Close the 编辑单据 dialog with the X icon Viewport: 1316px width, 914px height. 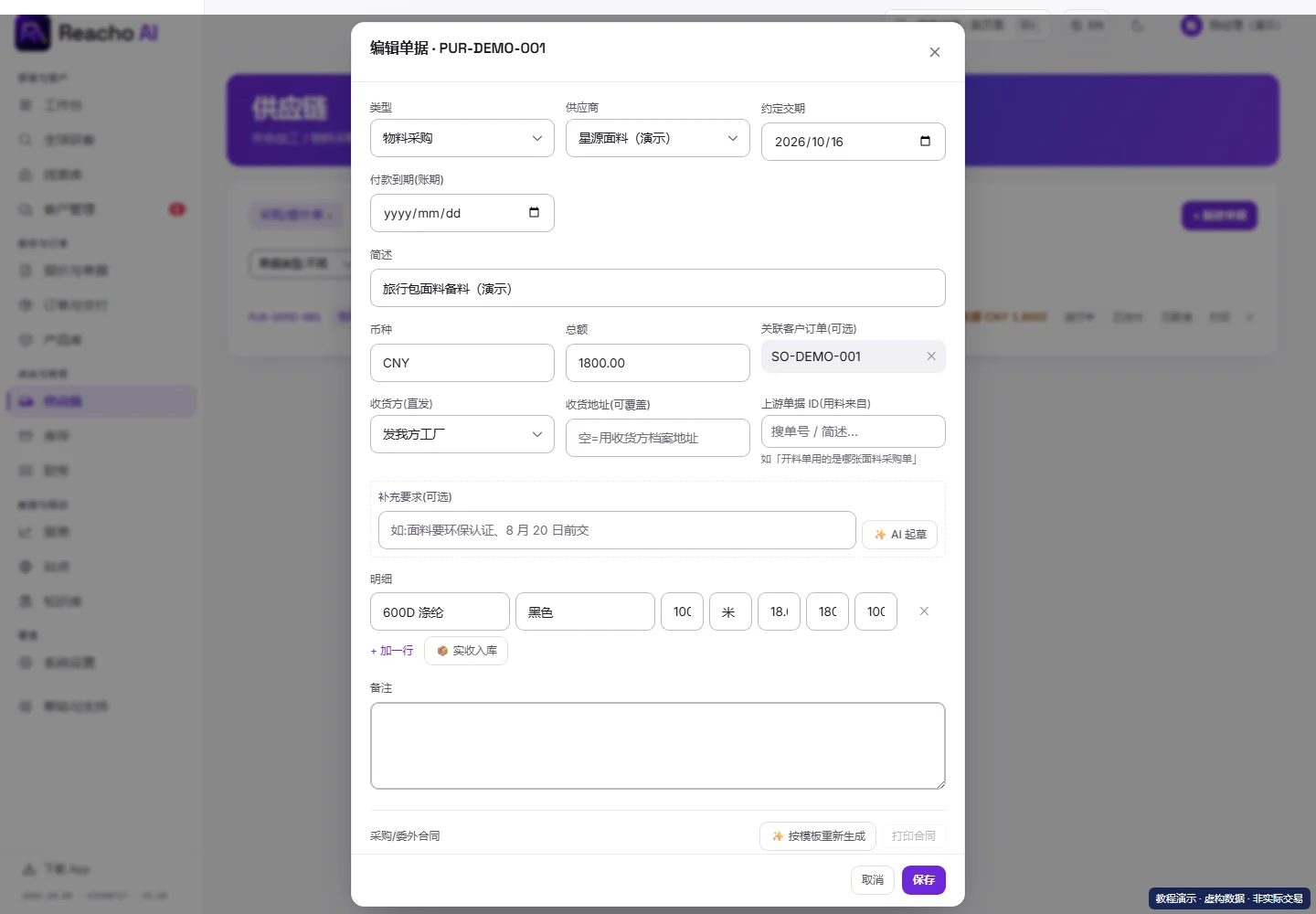point(934,52)
